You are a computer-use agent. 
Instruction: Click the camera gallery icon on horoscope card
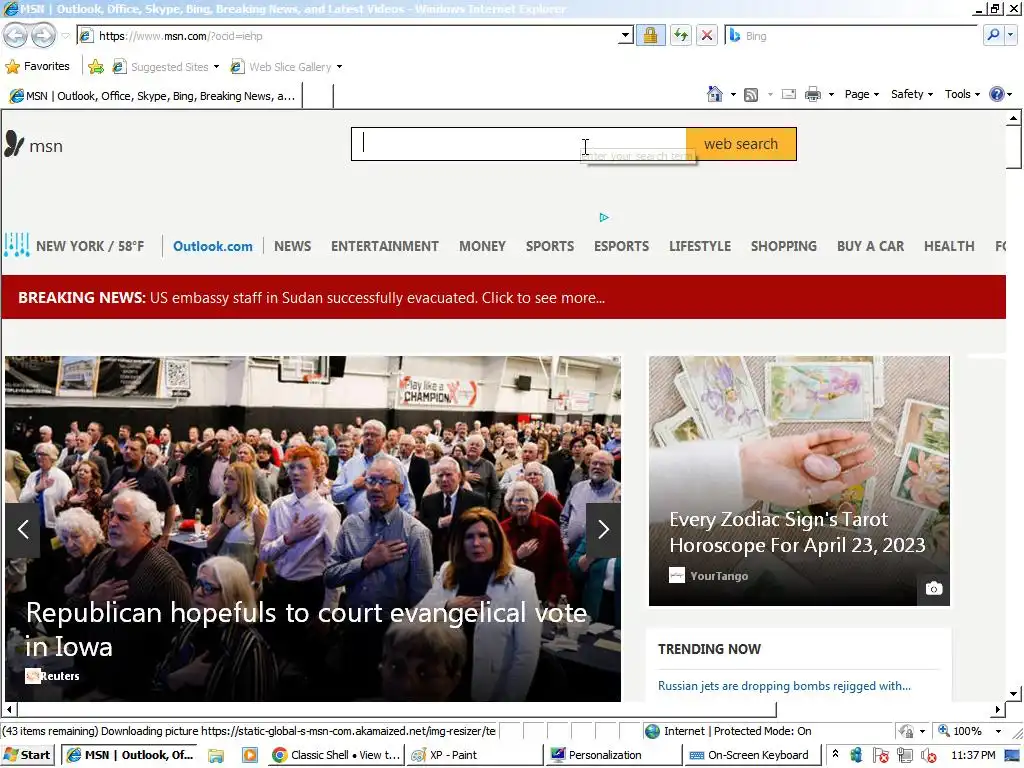tap(934, 588)
